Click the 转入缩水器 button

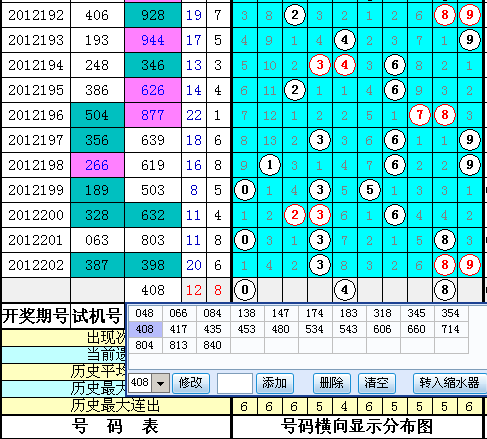click(x=449, y=383)
